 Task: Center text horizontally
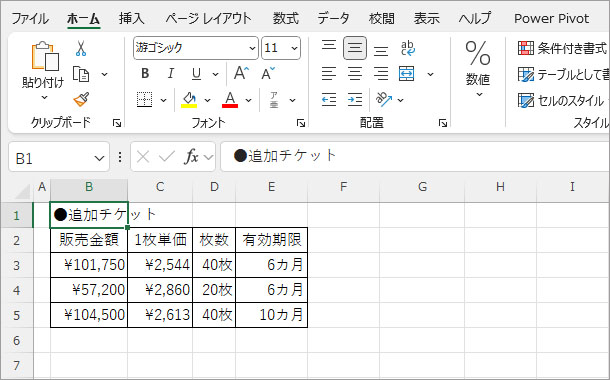click(355, 74)
